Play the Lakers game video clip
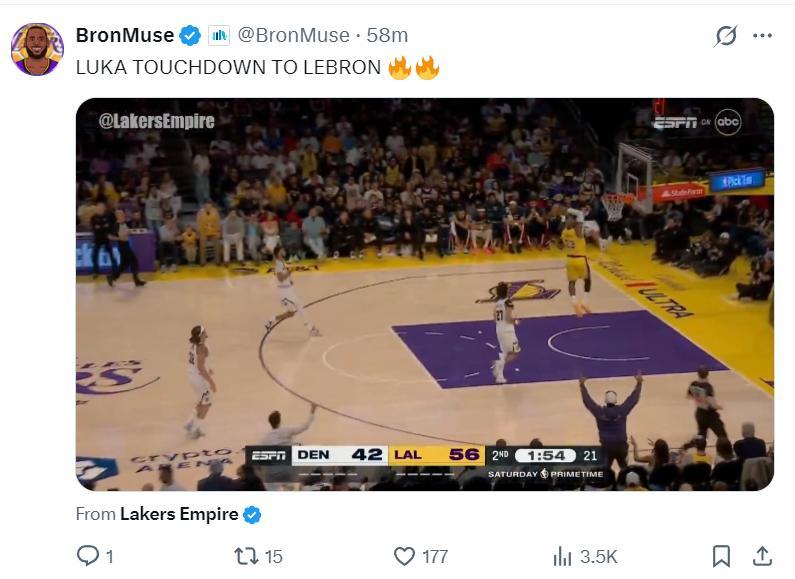The image size is (795, 579). click(x=424, y=294)
